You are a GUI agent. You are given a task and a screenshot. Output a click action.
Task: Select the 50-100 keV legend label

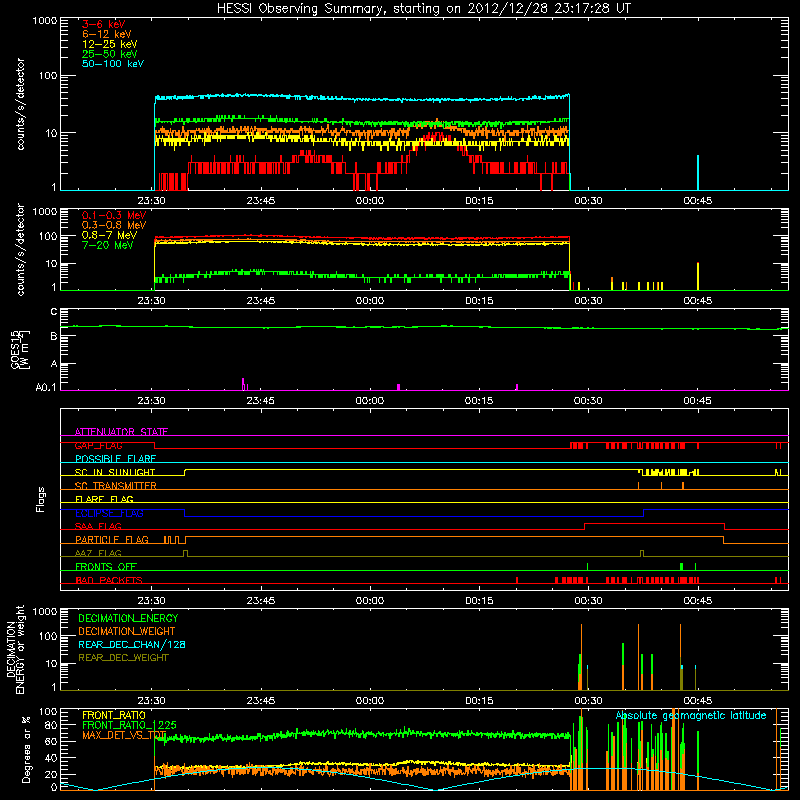[x=113, y=64]
